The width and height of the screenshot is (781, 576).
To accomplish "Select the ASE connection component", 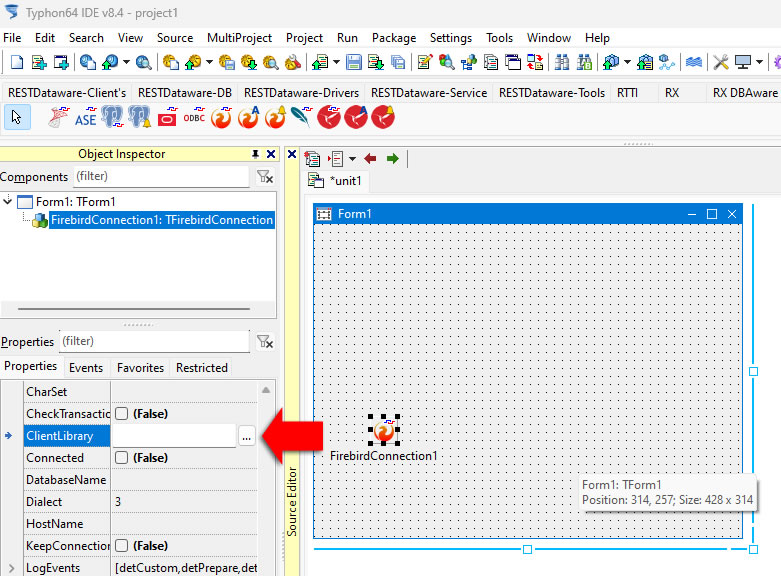I will [x=86, y=118].
